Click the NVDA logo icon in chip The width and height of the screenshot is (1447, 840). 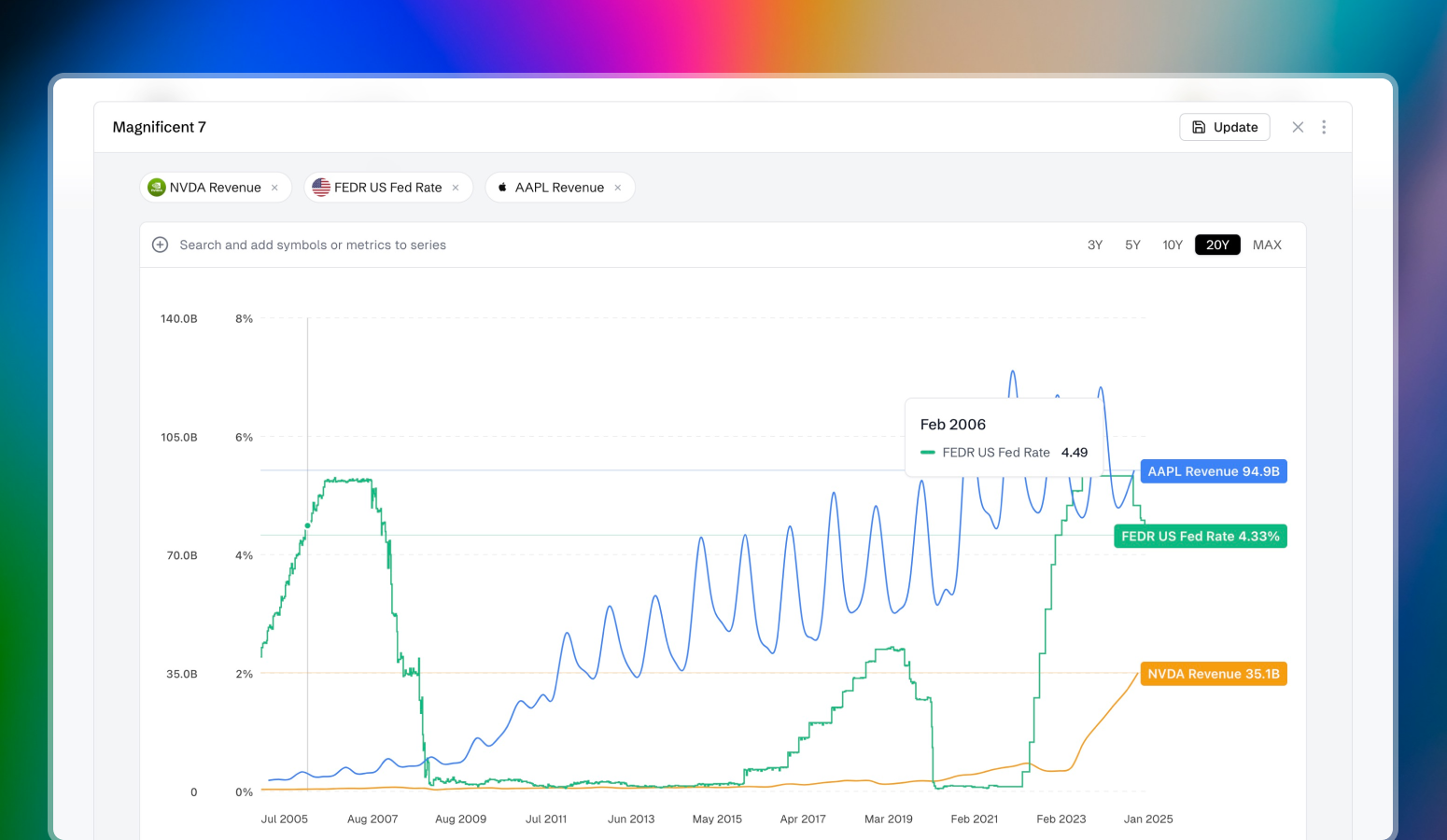pos(157,188)
